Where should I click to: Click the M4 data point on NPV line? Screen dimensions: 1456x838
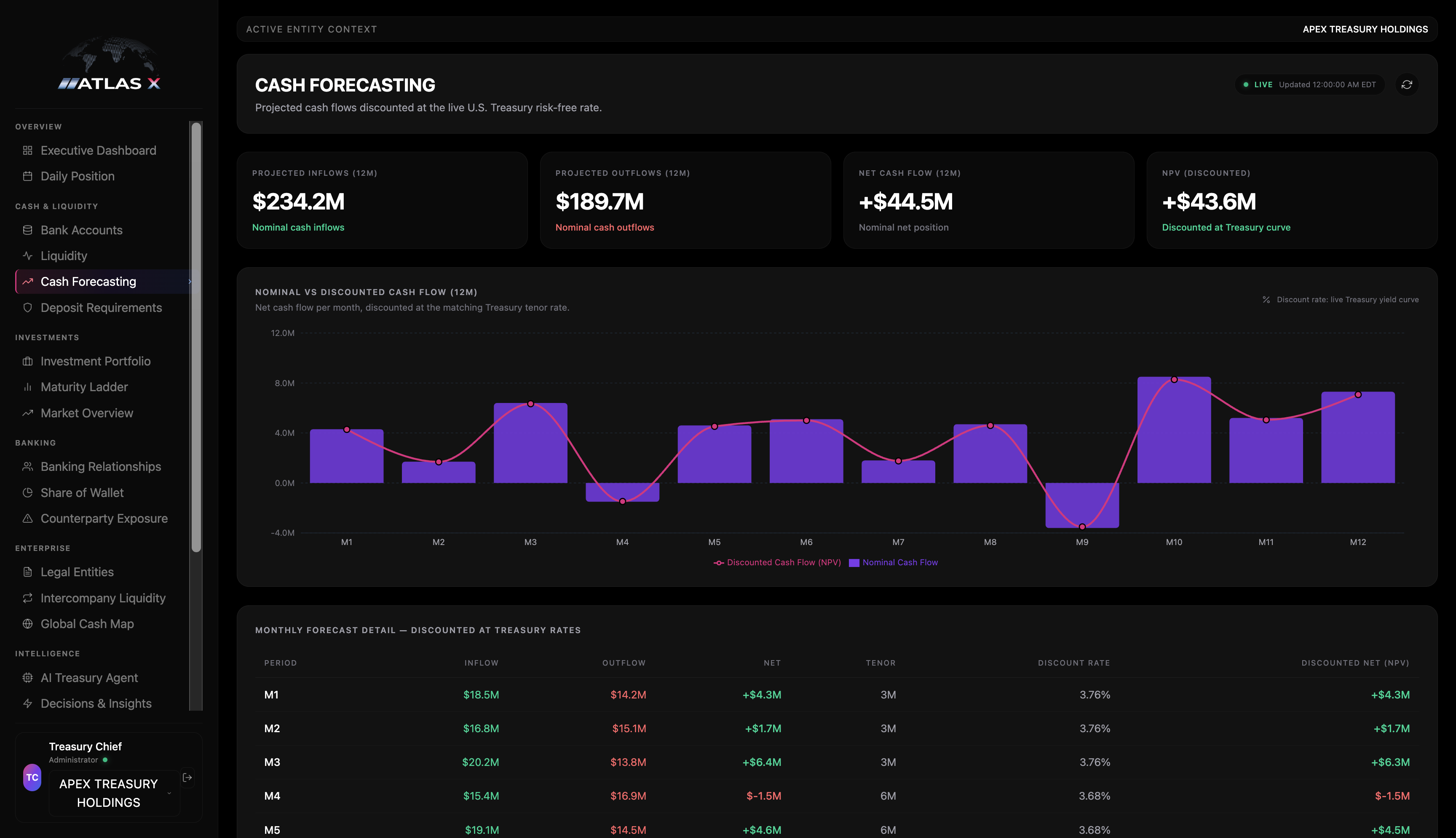[622, 501]
